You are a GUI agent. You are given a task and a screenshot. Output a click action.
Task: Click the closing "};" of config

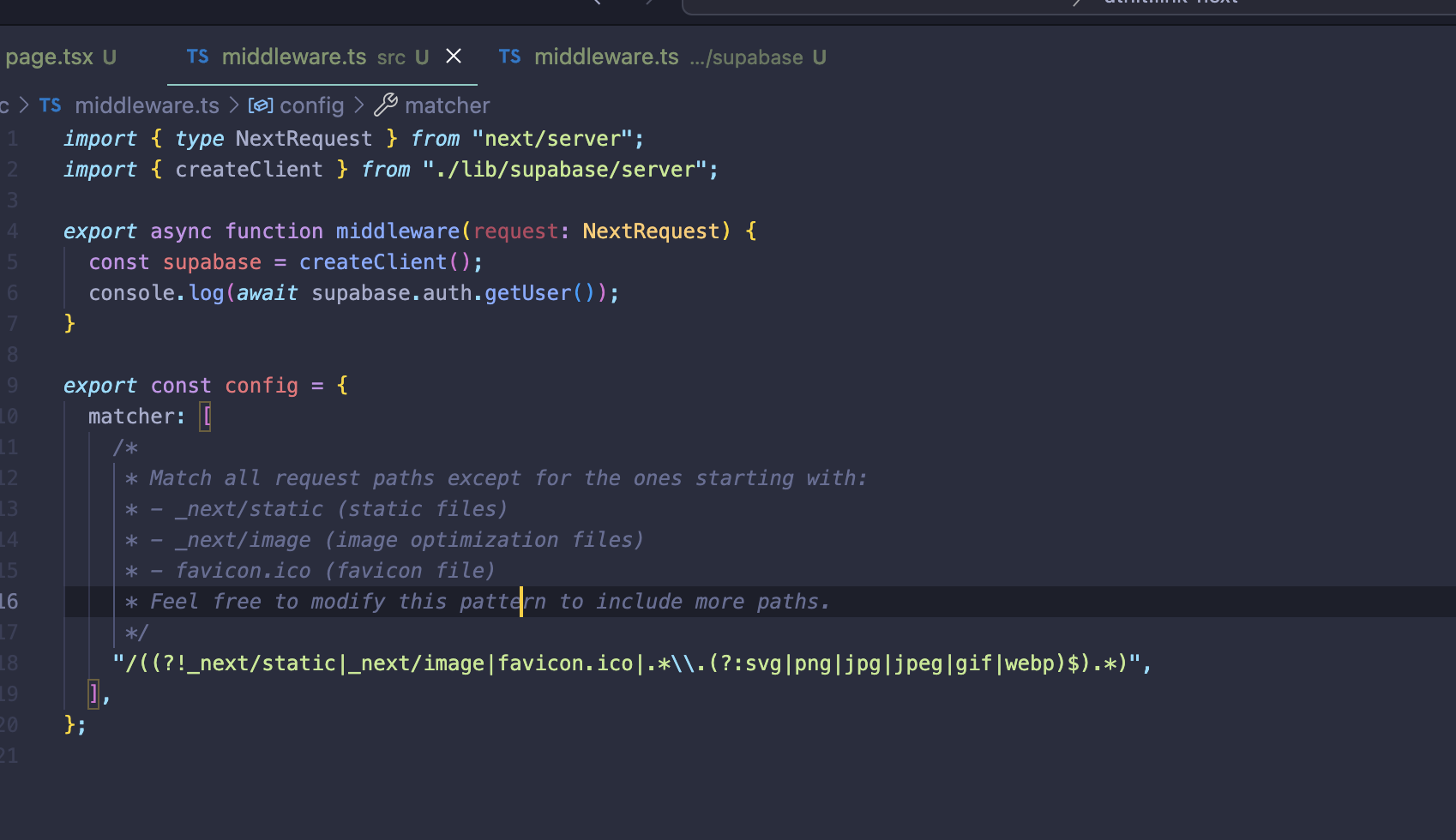pyautogui.click(x=75, y=725)
